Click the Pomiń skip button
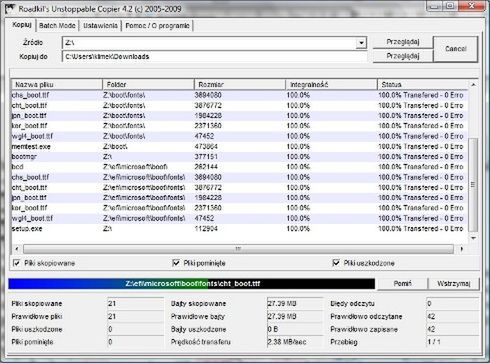The image size is (490, 363). [402, 284]
